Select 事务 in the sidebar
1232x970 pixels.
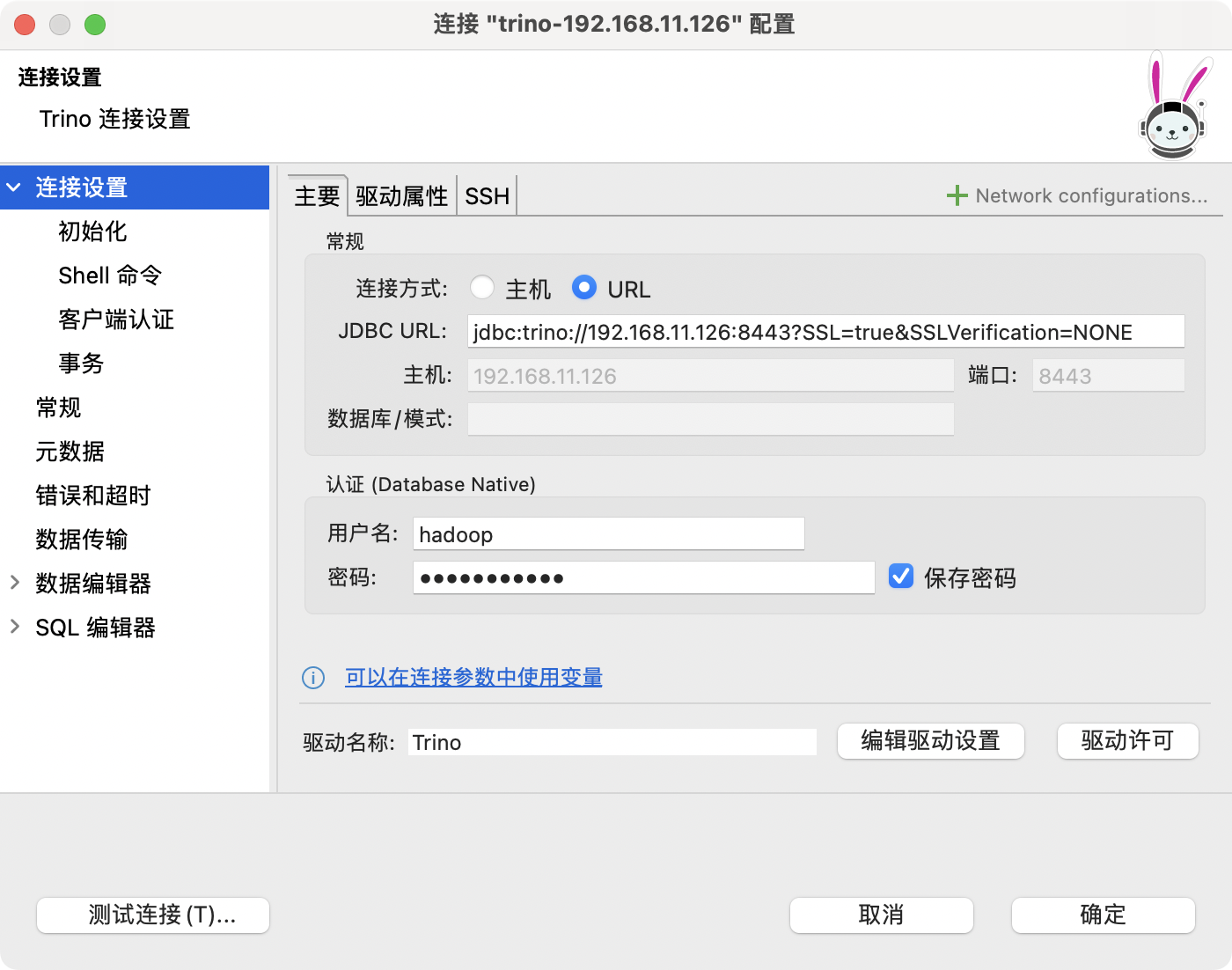(x=81, y=364)
